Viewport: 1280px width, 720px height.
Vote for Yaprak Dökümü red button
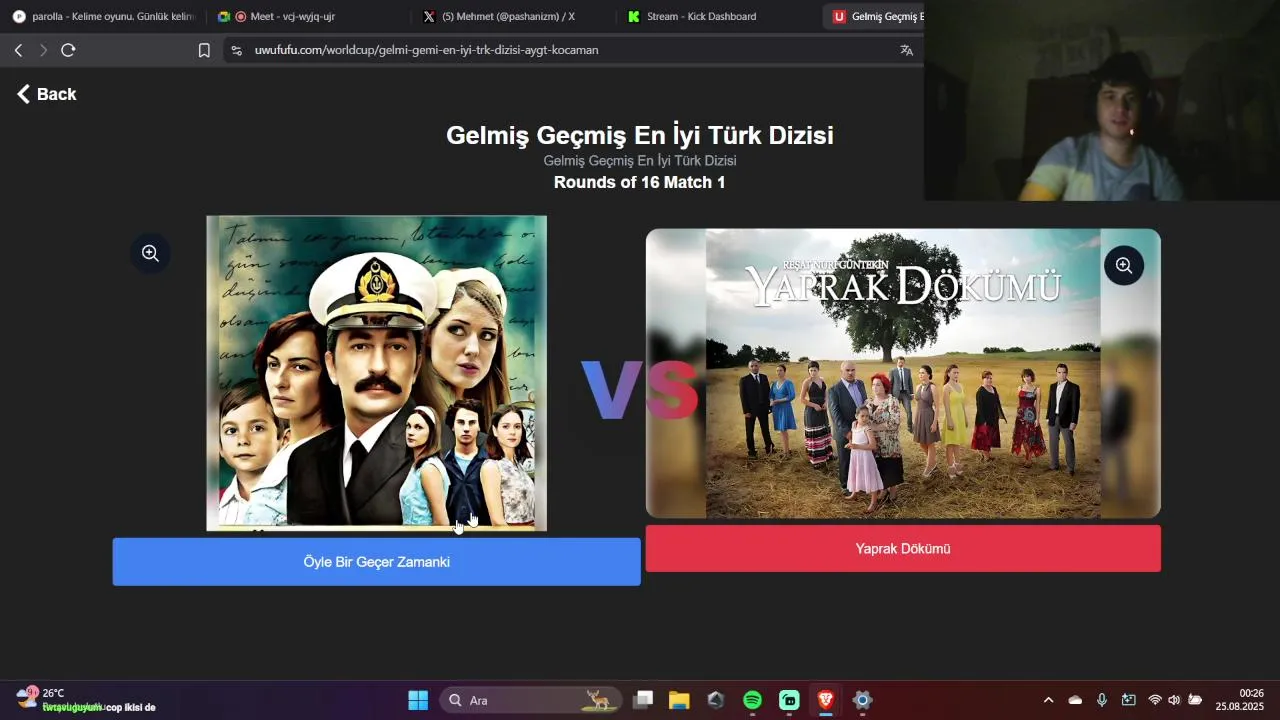pos(903,549)
